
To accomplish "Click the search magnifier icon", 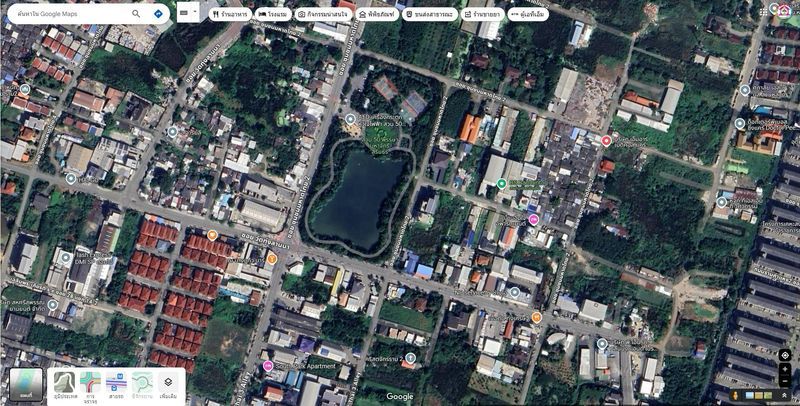I will pos(136,14).
